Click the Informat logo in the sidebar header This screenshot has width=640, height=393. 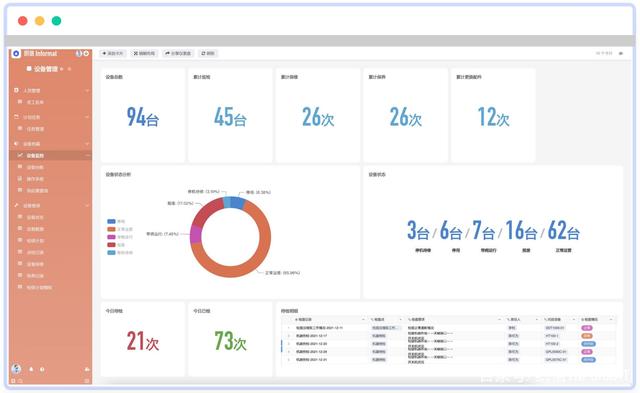pyautogui.click(x=16, y=53)
